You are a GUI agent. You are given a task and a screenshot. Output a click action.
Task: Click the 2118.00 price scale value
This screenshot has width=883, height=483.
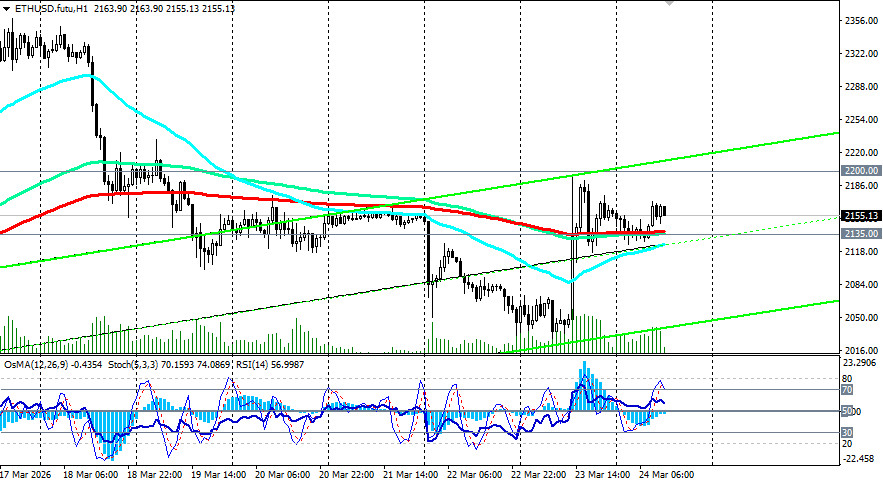[x=862, y=252]
